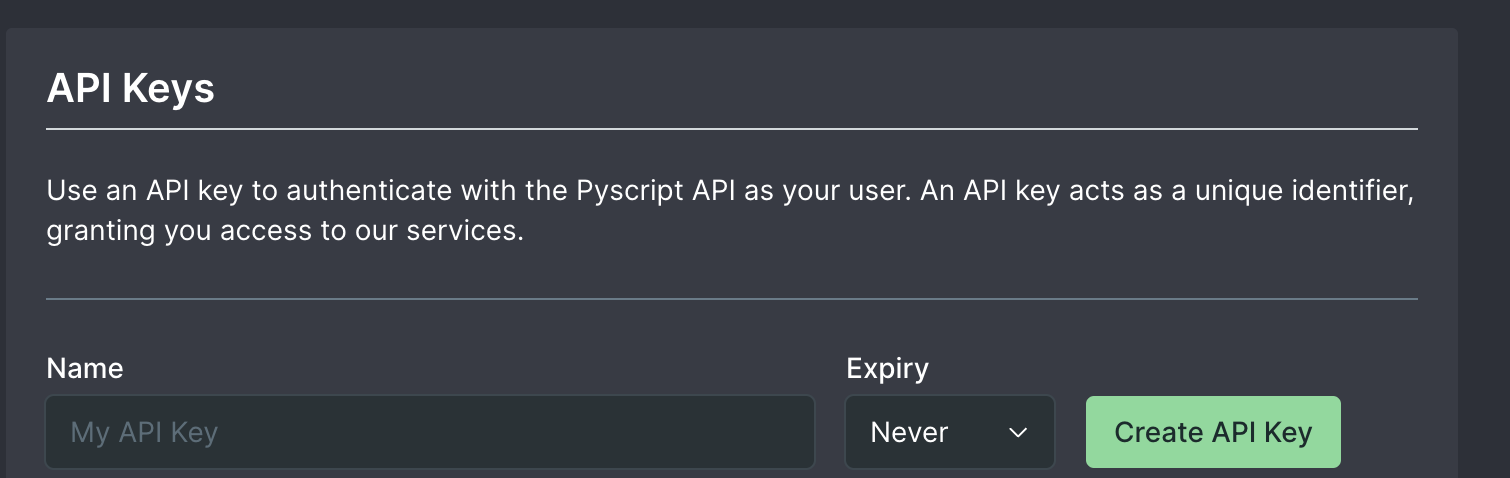Open the Expiry dropdown showing Never
Screen dimensions: 1510x478
coord(950,432)
